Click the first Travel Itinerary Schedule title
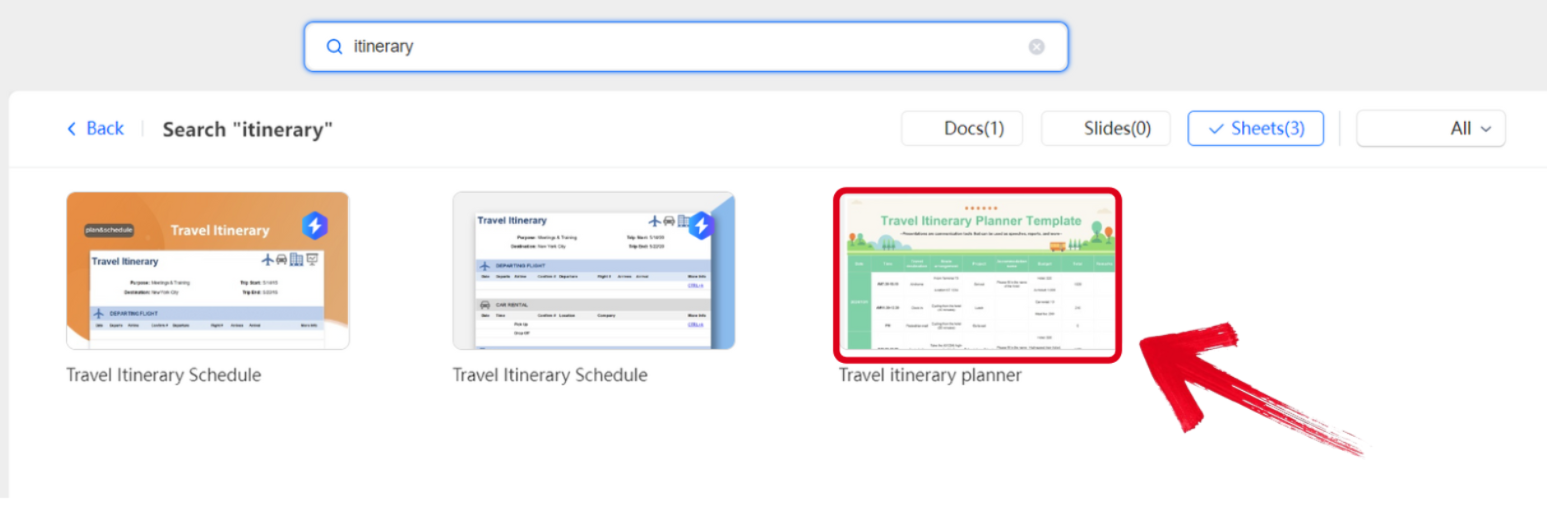 164,375
